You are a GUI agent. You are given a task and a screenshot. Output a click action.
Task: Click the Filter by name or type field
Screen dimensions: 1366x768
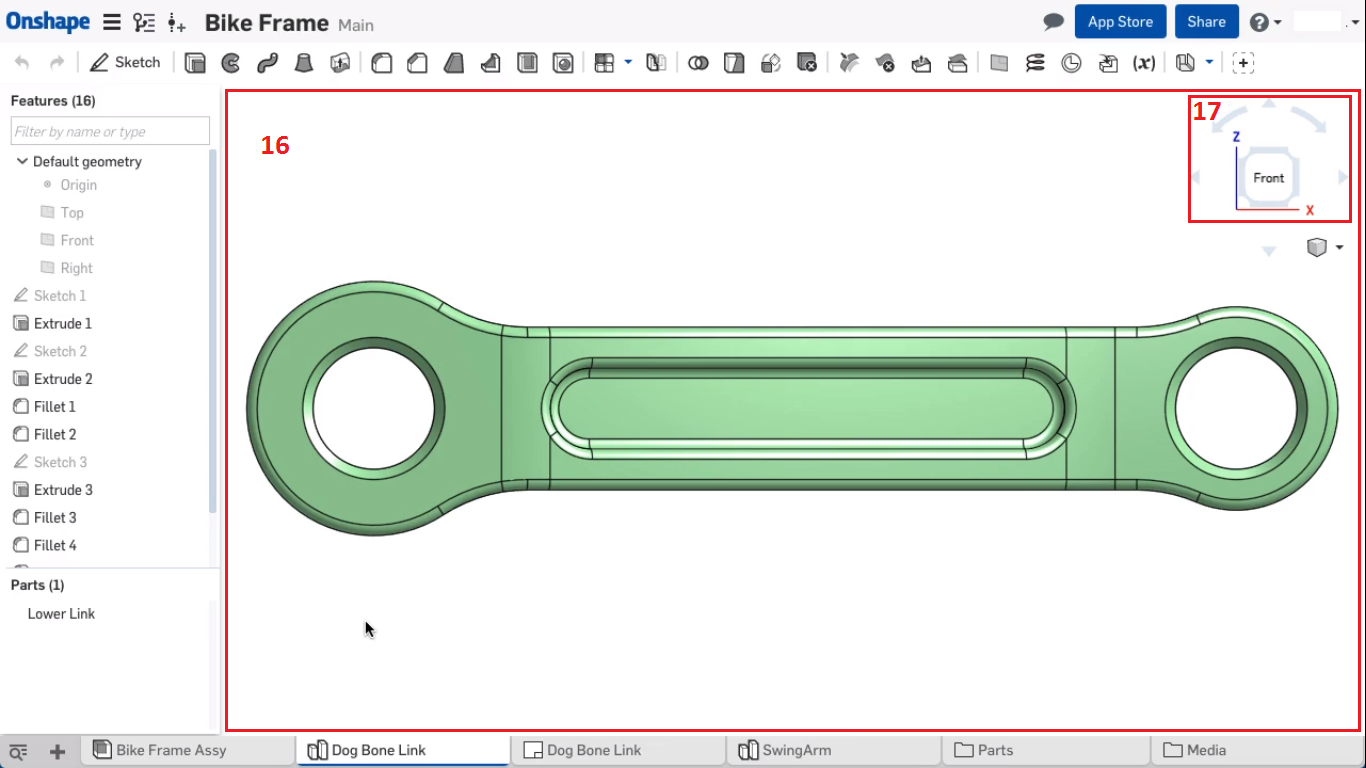[110, 131]
